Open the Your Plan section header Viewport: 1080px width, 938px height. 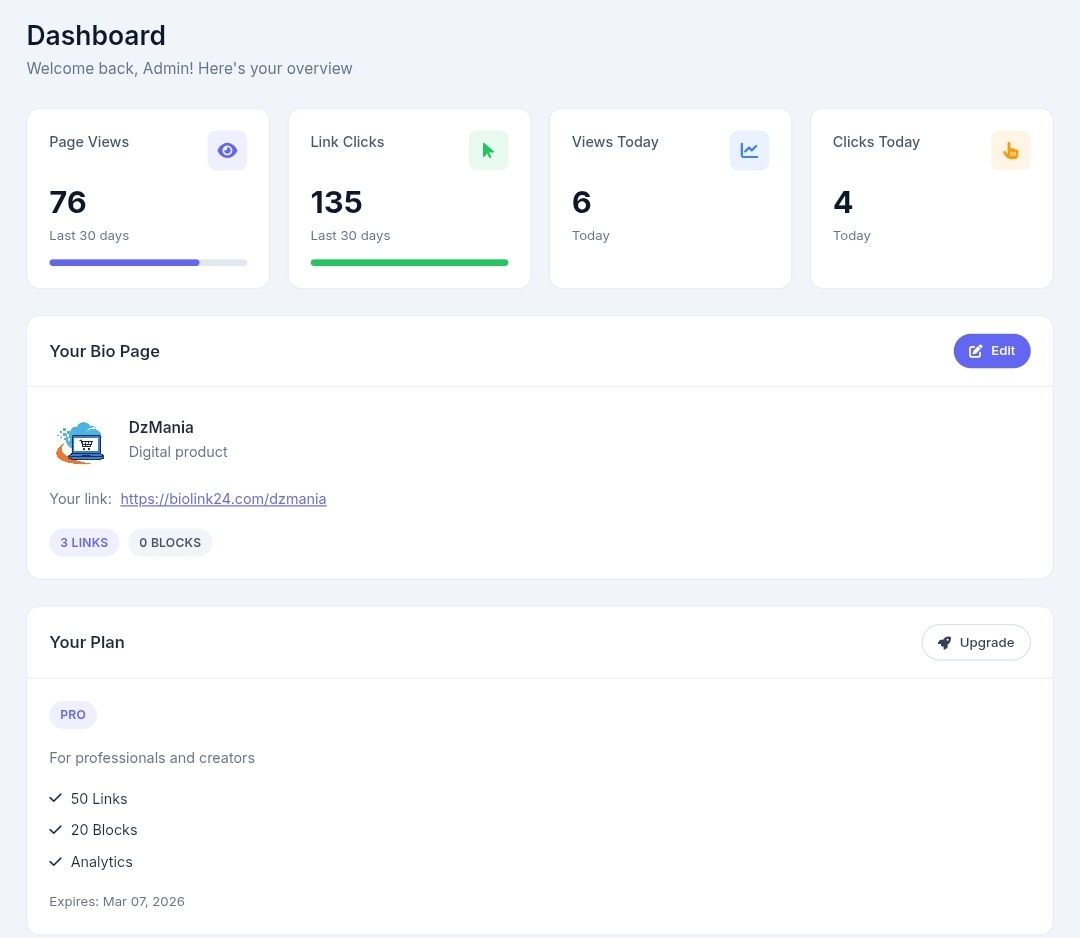[x=87, y=642]
